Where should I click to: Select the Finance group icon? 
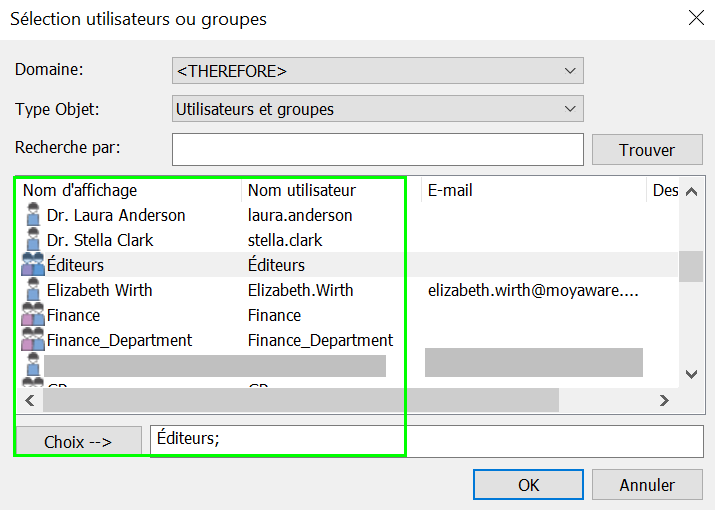click(33, 315)
